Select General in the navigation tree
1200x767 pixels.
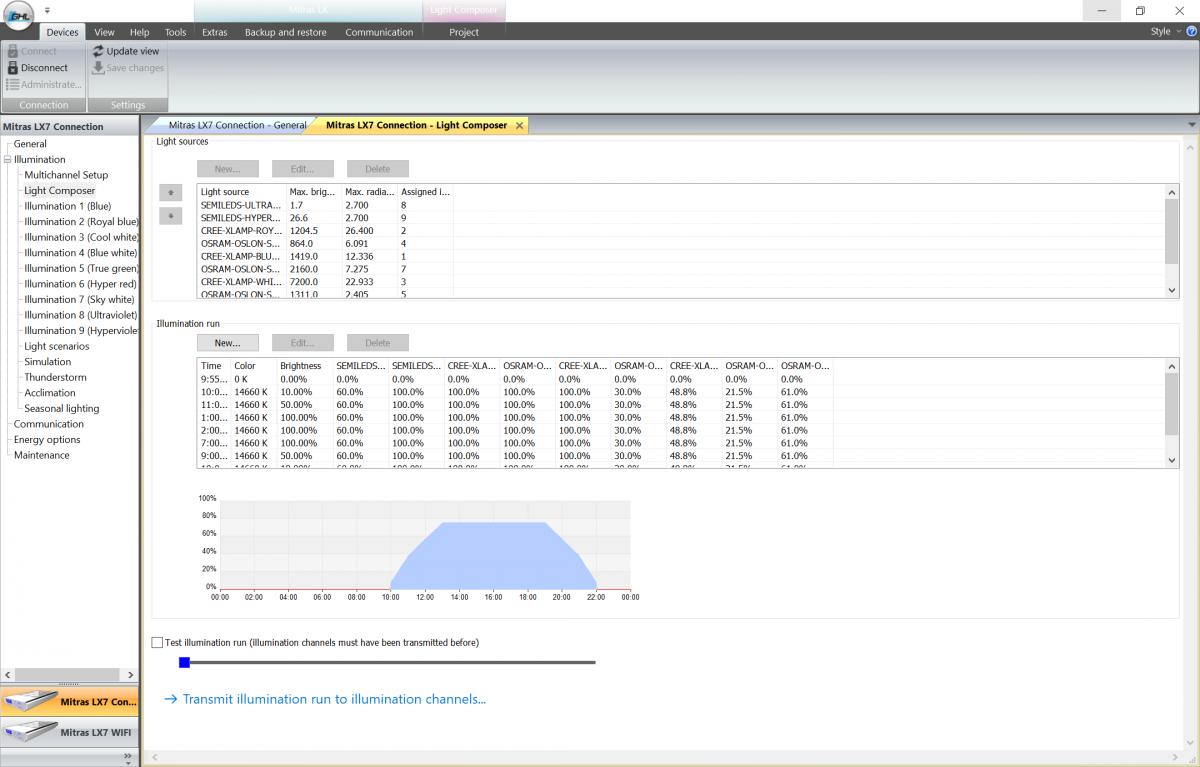pos(30,144)
